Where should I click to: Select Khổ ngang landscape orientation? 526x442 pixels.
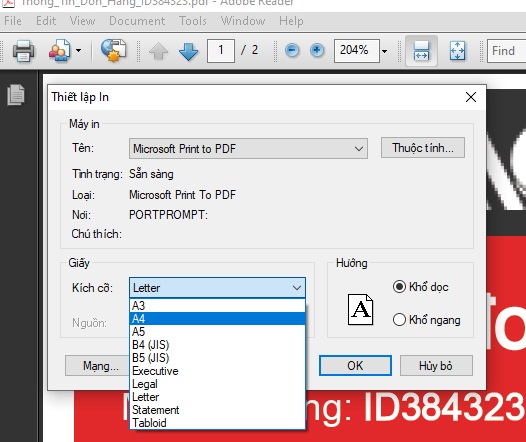pyautogui.click(x=426, y=320)
